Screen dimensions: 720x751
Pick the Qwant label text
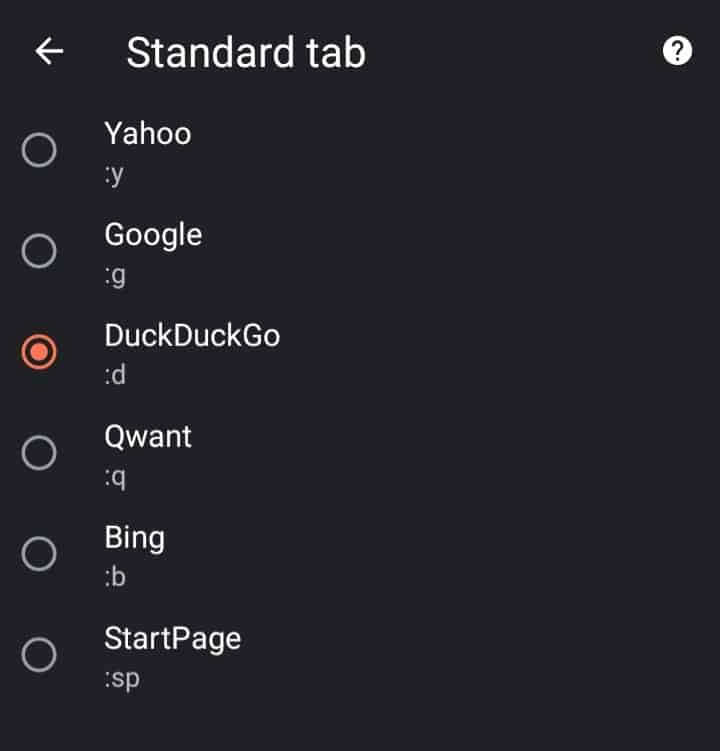point(148,436)
